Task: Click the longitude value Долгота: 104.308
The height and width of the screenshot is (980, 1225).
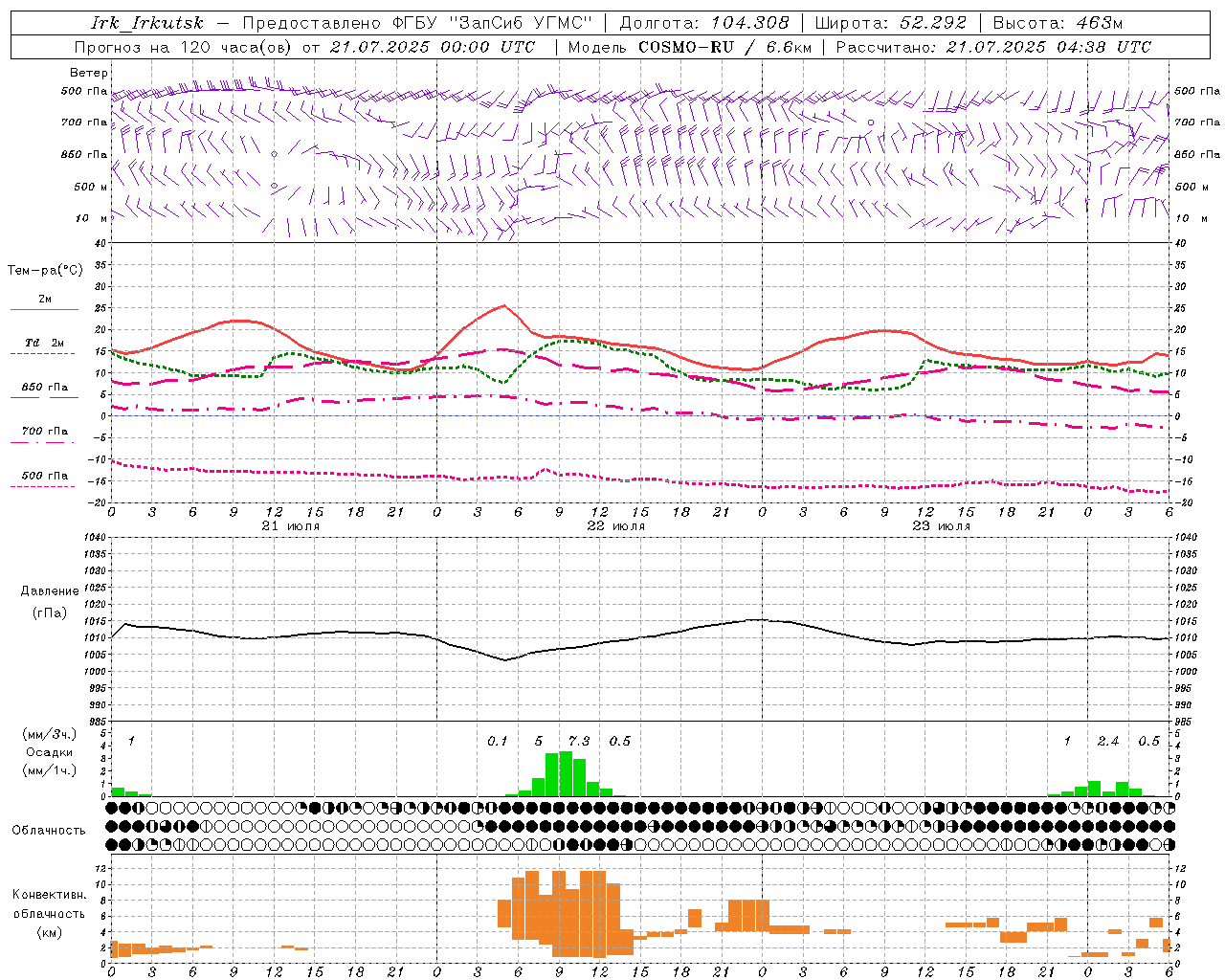Action: pos(704,23)
